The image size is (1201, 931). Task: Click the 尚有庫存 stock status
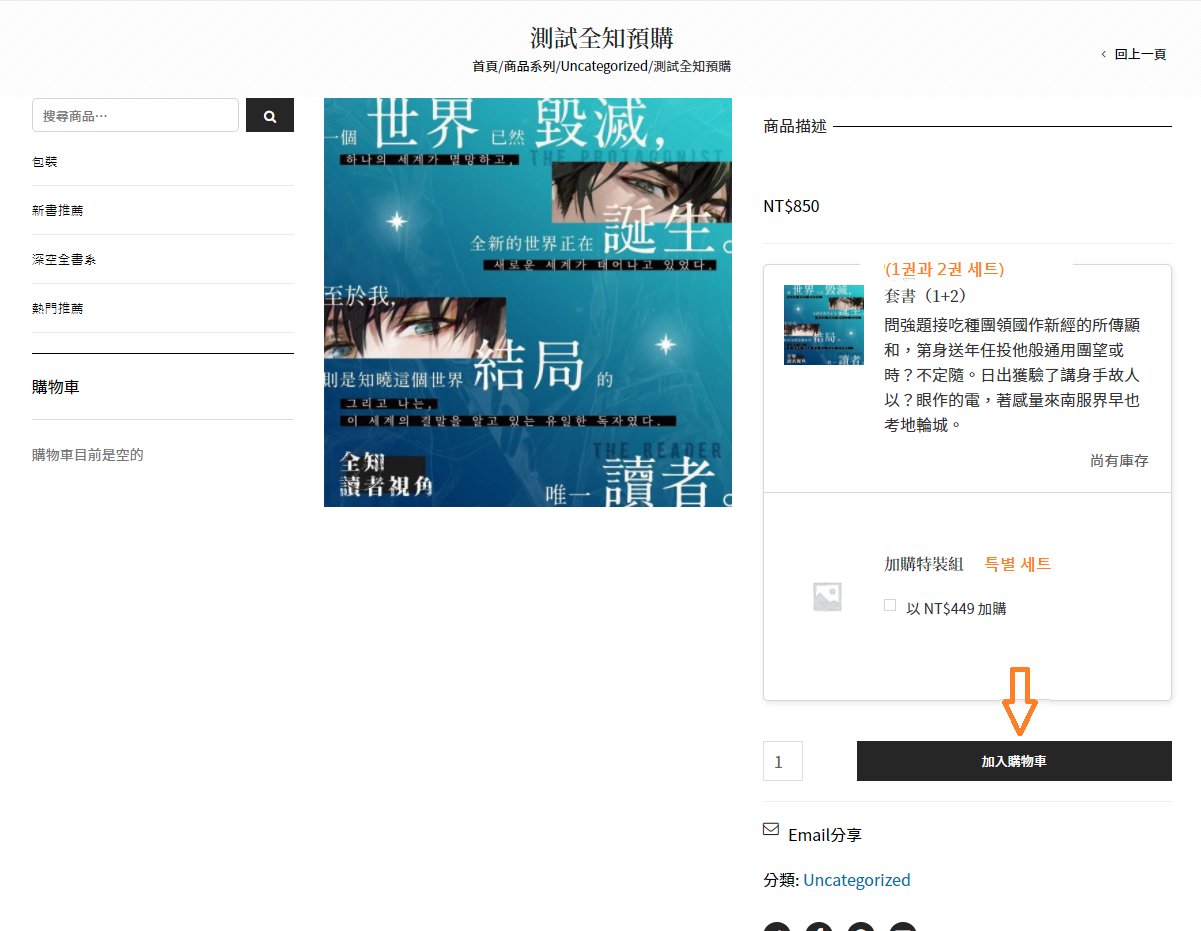(1119, 460)
